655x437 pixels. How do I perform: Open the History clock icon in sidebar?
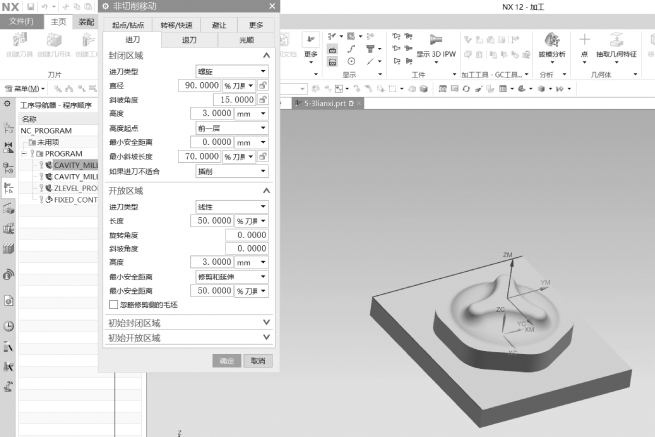(8, 325)
